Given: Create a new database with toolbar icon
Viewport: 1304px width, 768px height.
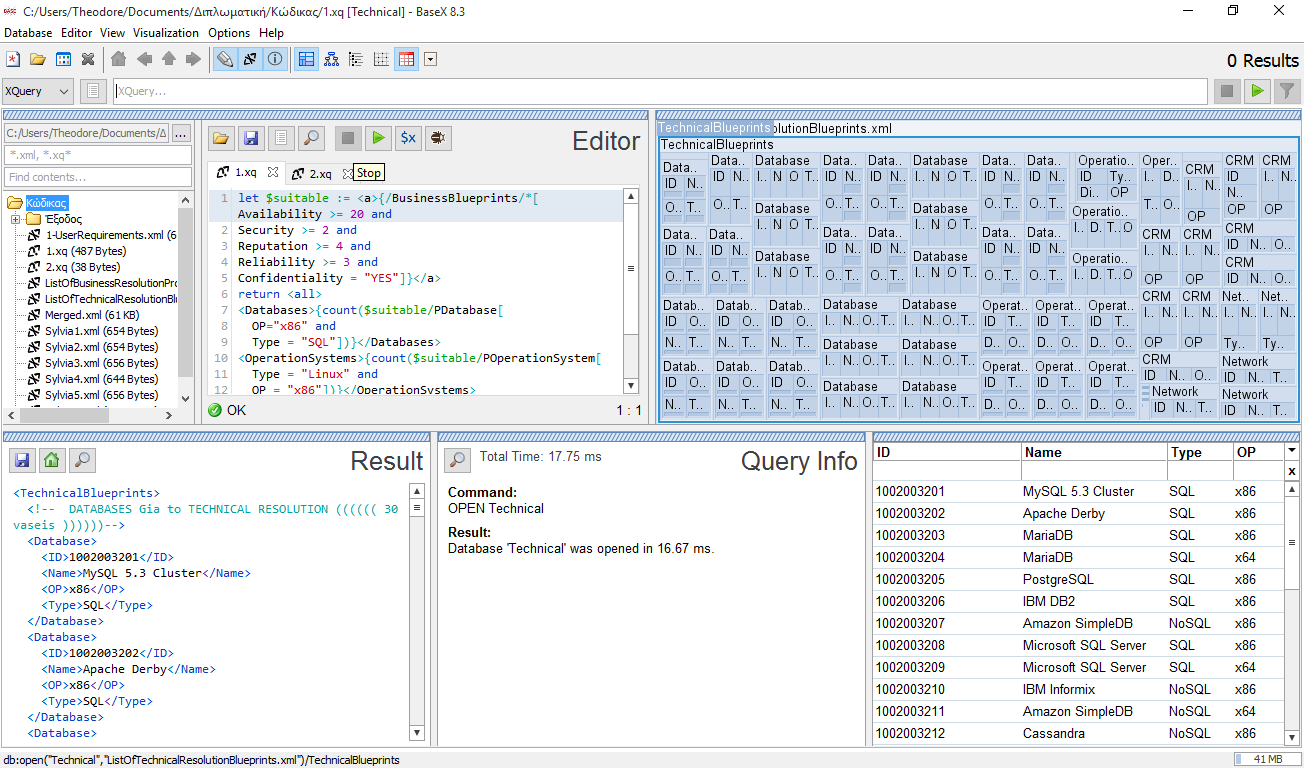Looking at the screenshot, I should (13, 60).
